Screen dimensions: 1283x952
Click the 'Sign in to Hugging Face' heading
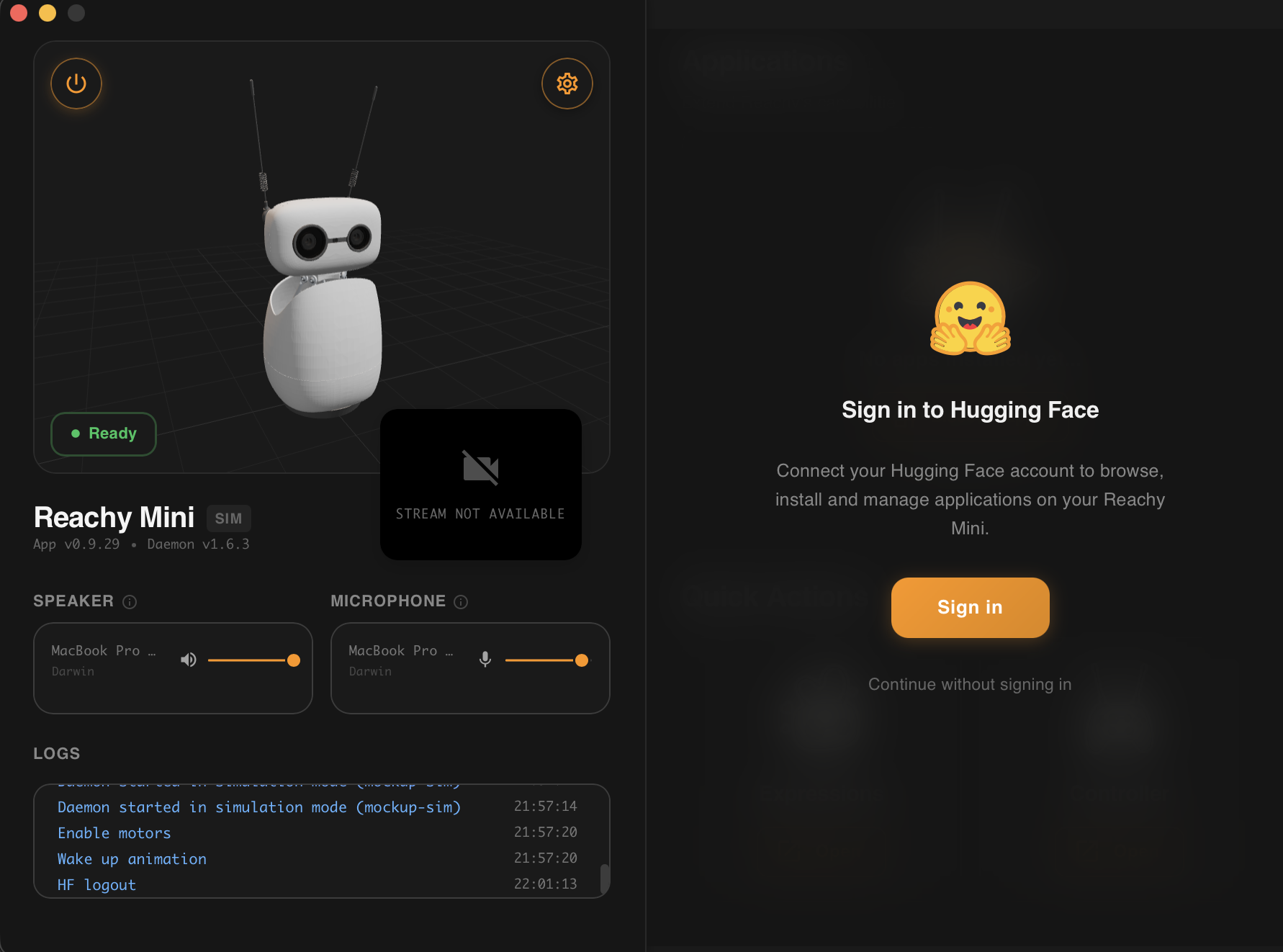click(971, 410)
